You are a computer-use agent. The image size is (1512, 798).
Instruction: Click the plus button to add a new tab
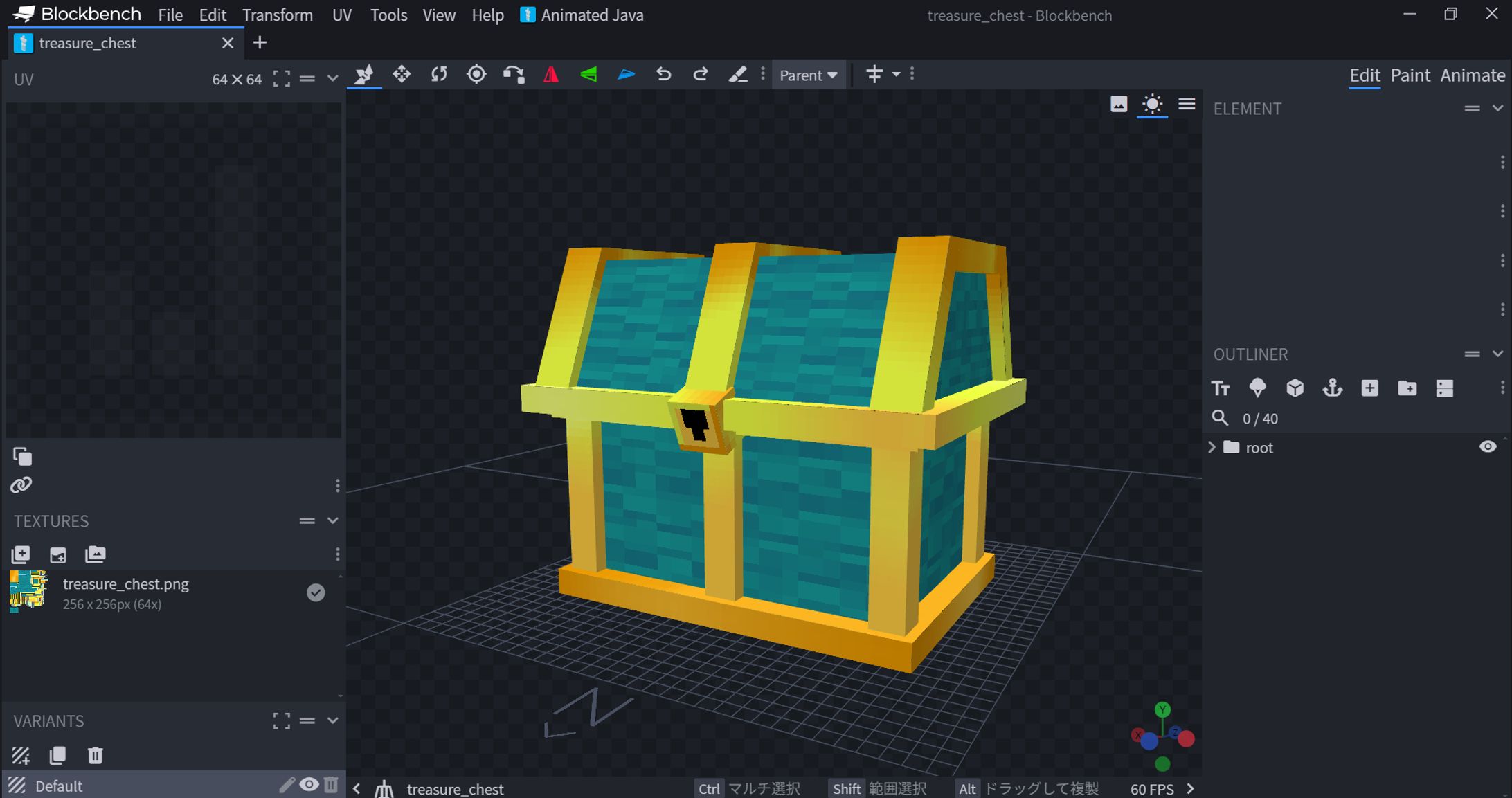coord(260,42)
